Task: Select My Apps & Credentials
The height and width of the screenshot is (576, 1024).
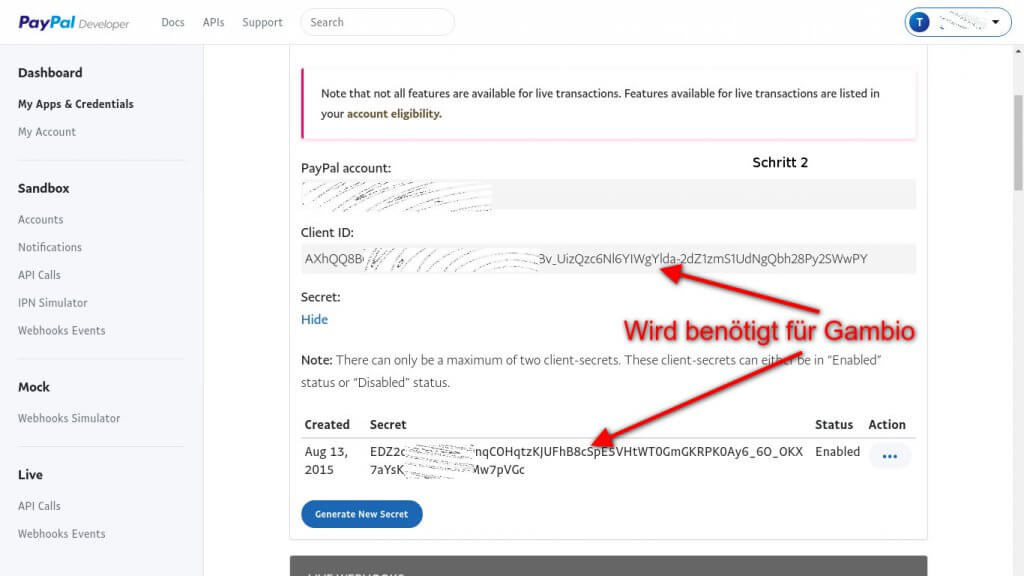Action: (x=76, y=104)
